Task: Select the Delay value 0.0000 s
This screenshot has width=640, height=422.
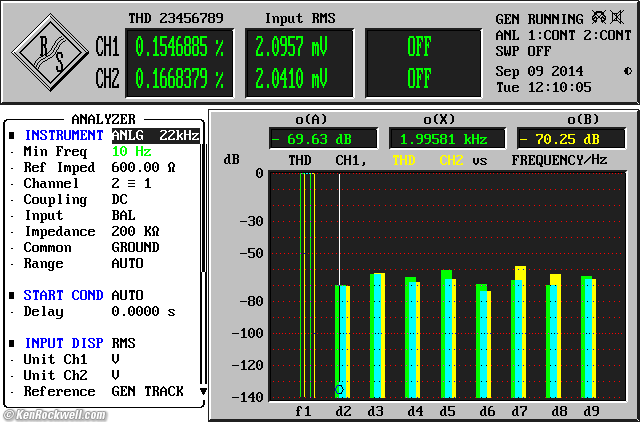Action: [x=144, y=311]
